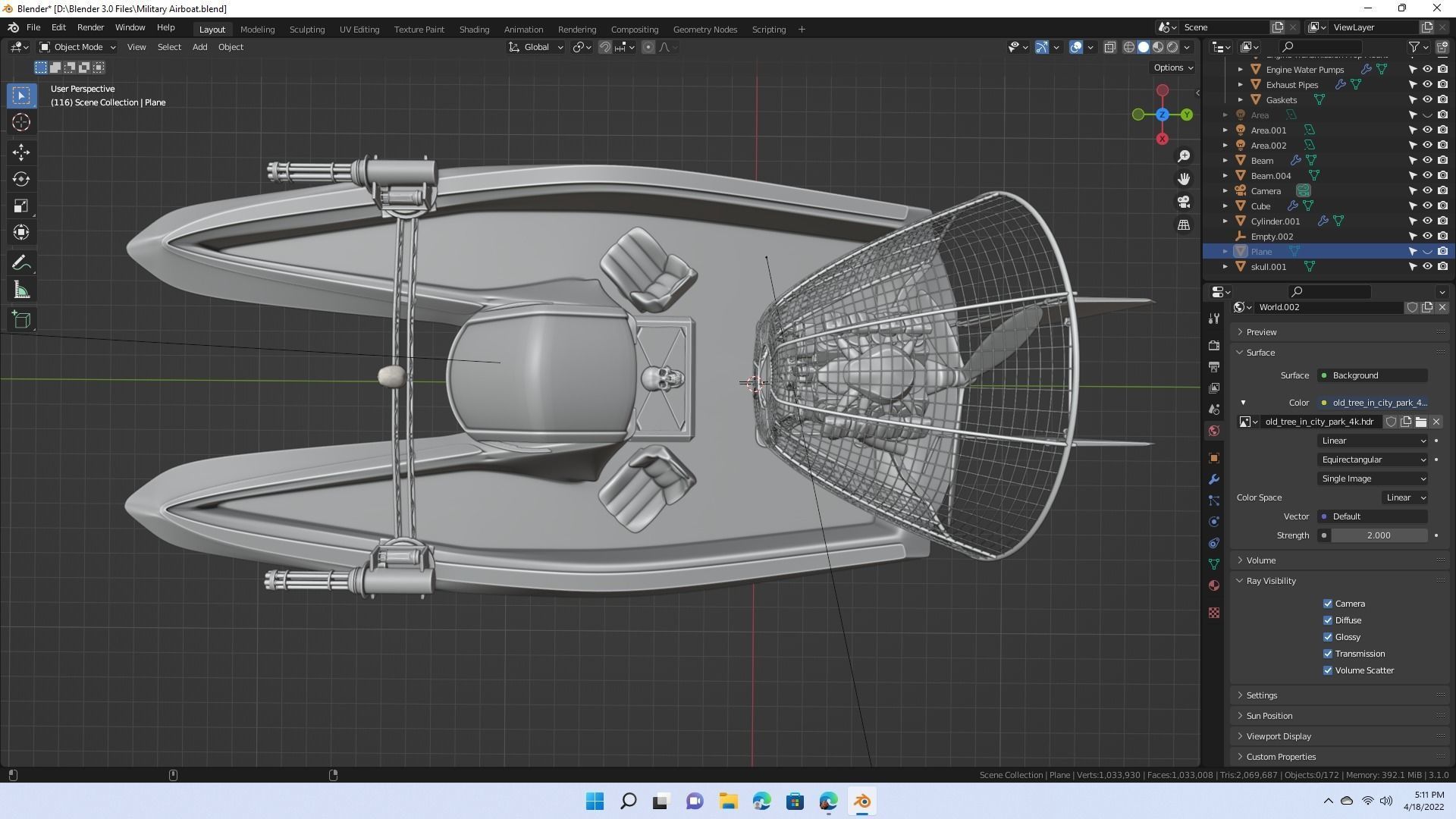This screenshot has height=819, width=1456.
Task: Switch to the Modeling workspace tab
Action: click(257, 29)
